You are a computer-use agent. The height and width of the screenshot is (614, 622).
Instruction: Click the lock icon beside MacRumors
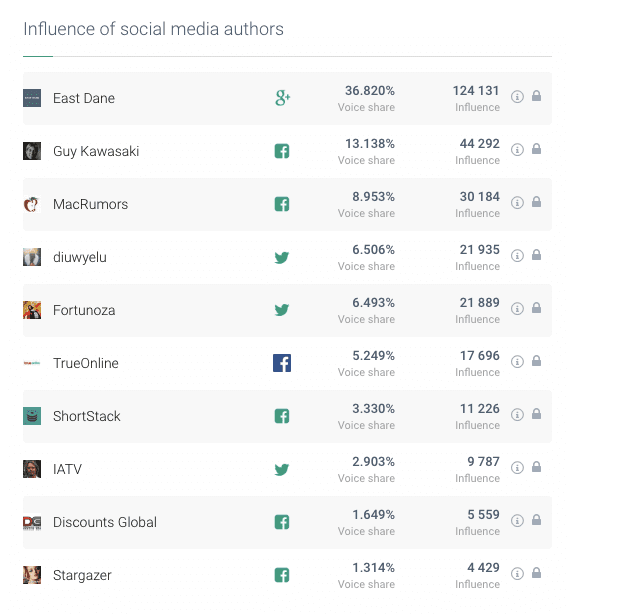536,203
